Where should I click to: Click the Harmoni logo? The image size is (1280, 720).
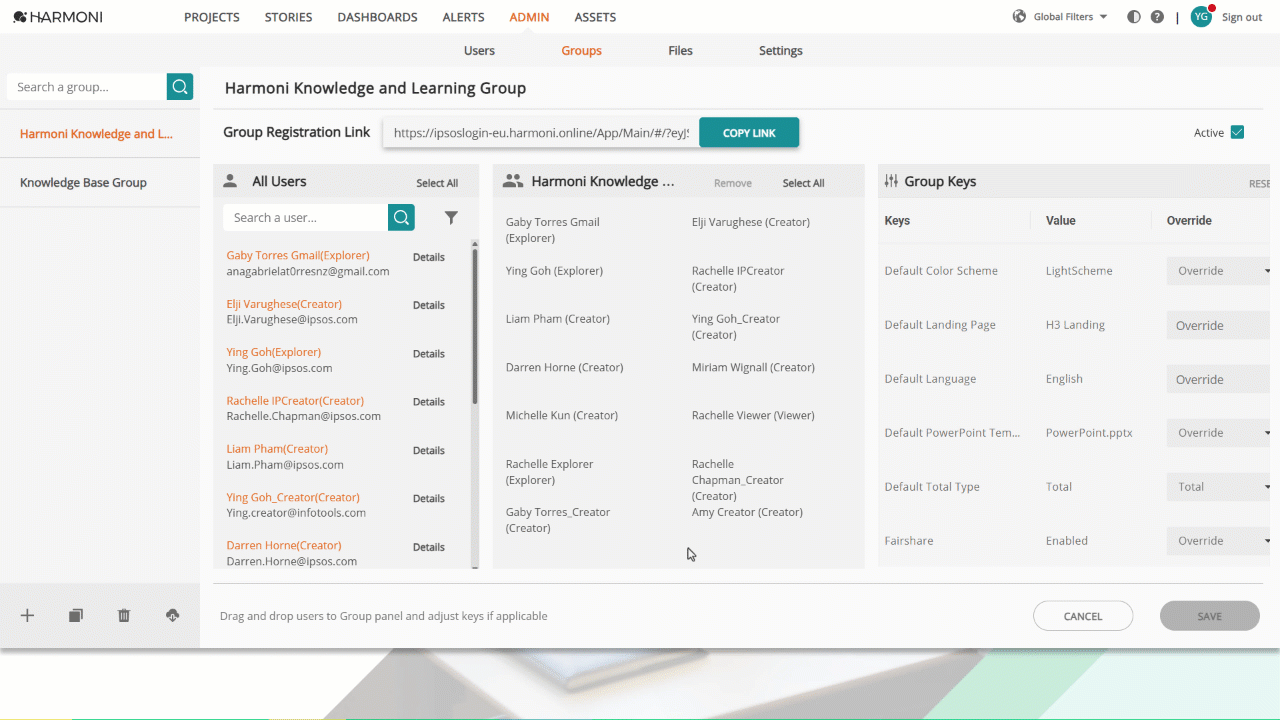pos(58,17)
